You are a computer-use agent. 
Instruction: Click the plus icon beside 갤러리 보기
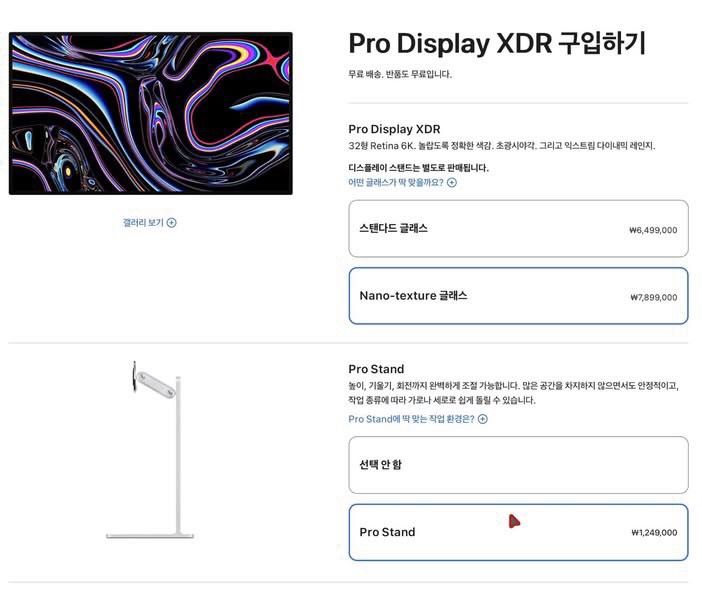[x=171, y=223]
